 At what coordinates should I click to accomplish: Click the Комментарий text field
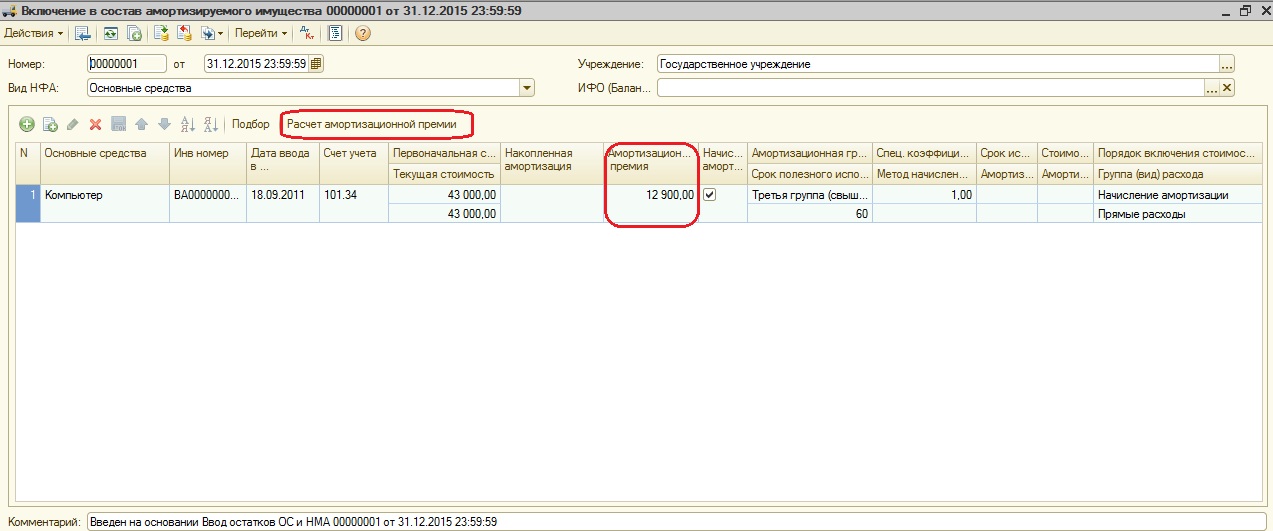[670, 521]
